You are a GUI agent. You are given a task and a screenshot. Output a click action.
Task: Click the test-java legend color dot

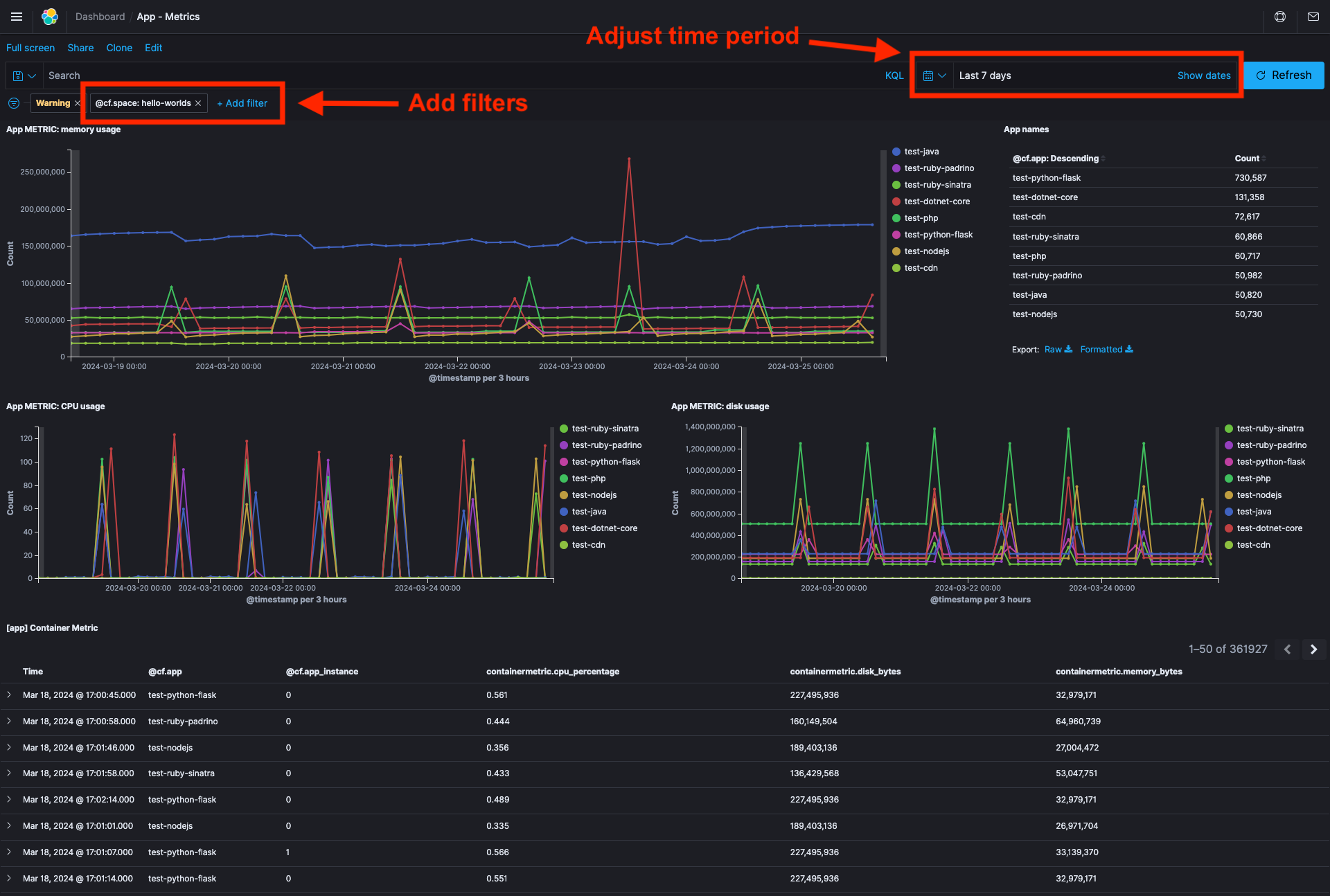click(x=896, y=152)
